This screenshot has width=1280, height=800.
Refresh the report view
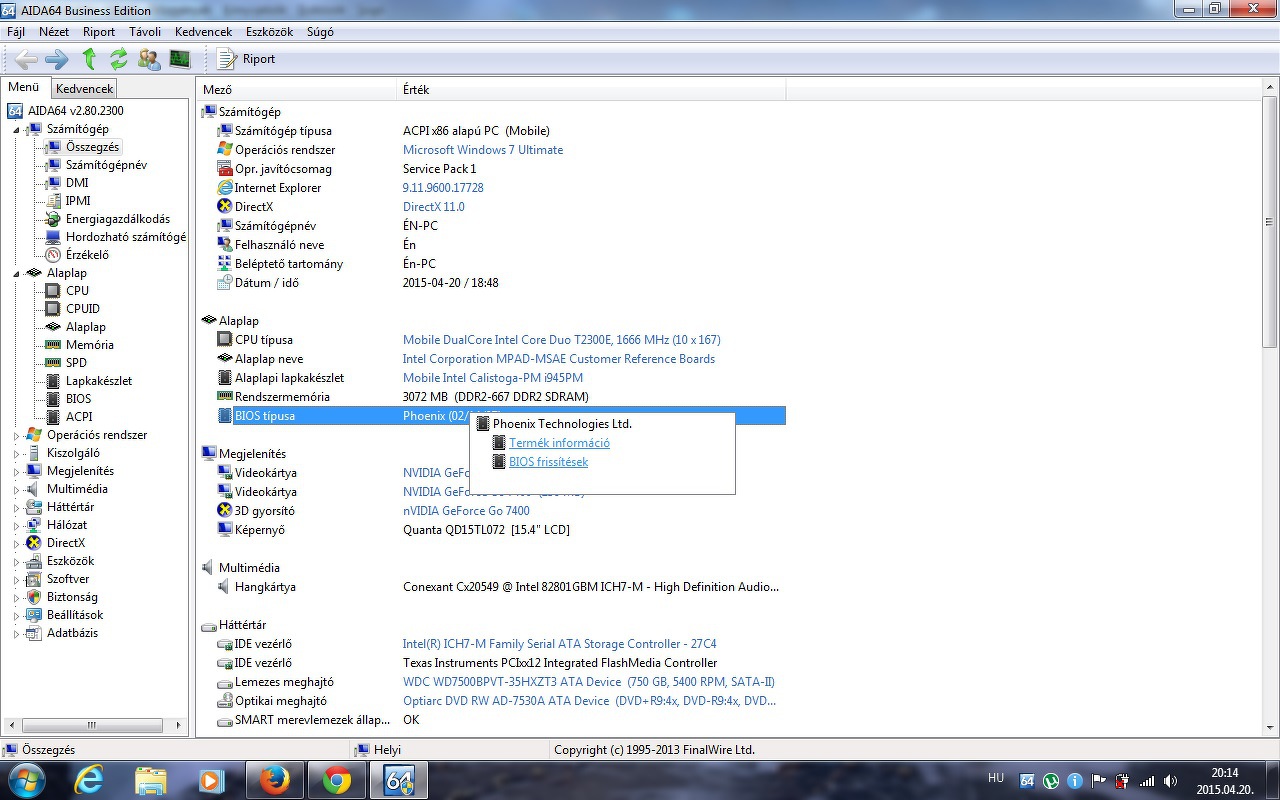coord(119,59)
